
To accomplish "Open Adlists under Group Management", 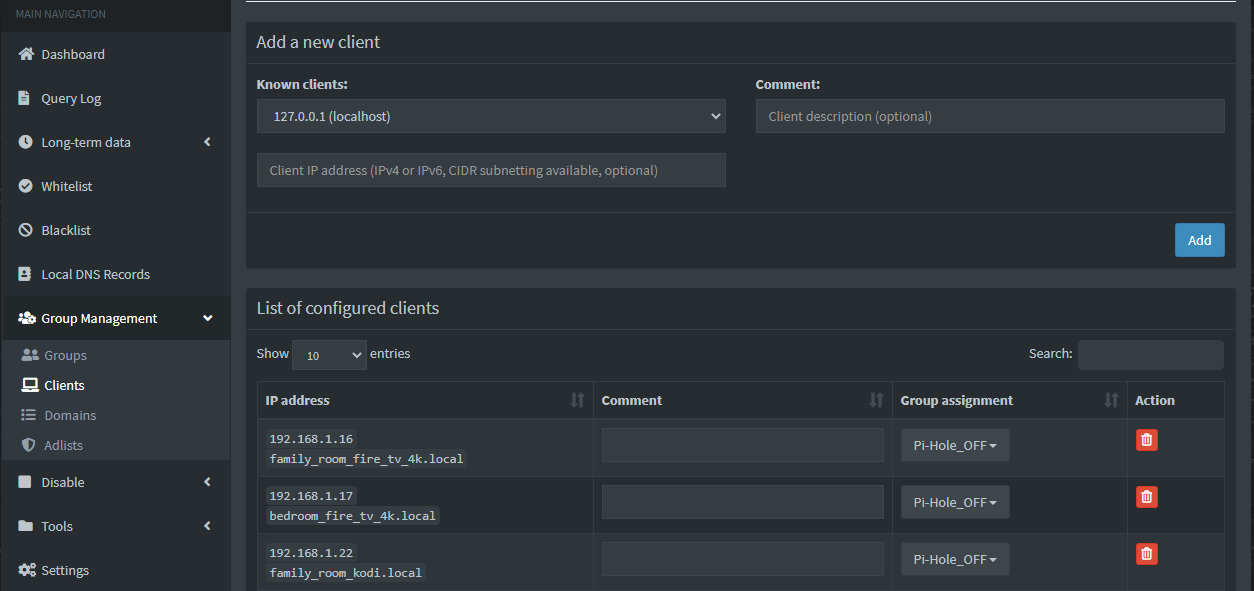I will coord(63,445).
